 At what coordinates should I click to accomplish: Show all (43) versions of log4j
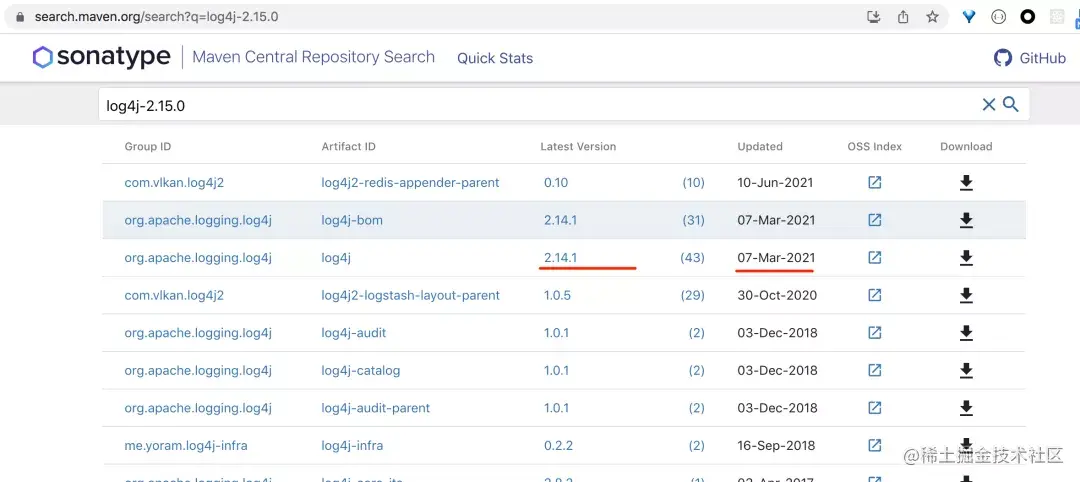point(694,258)
